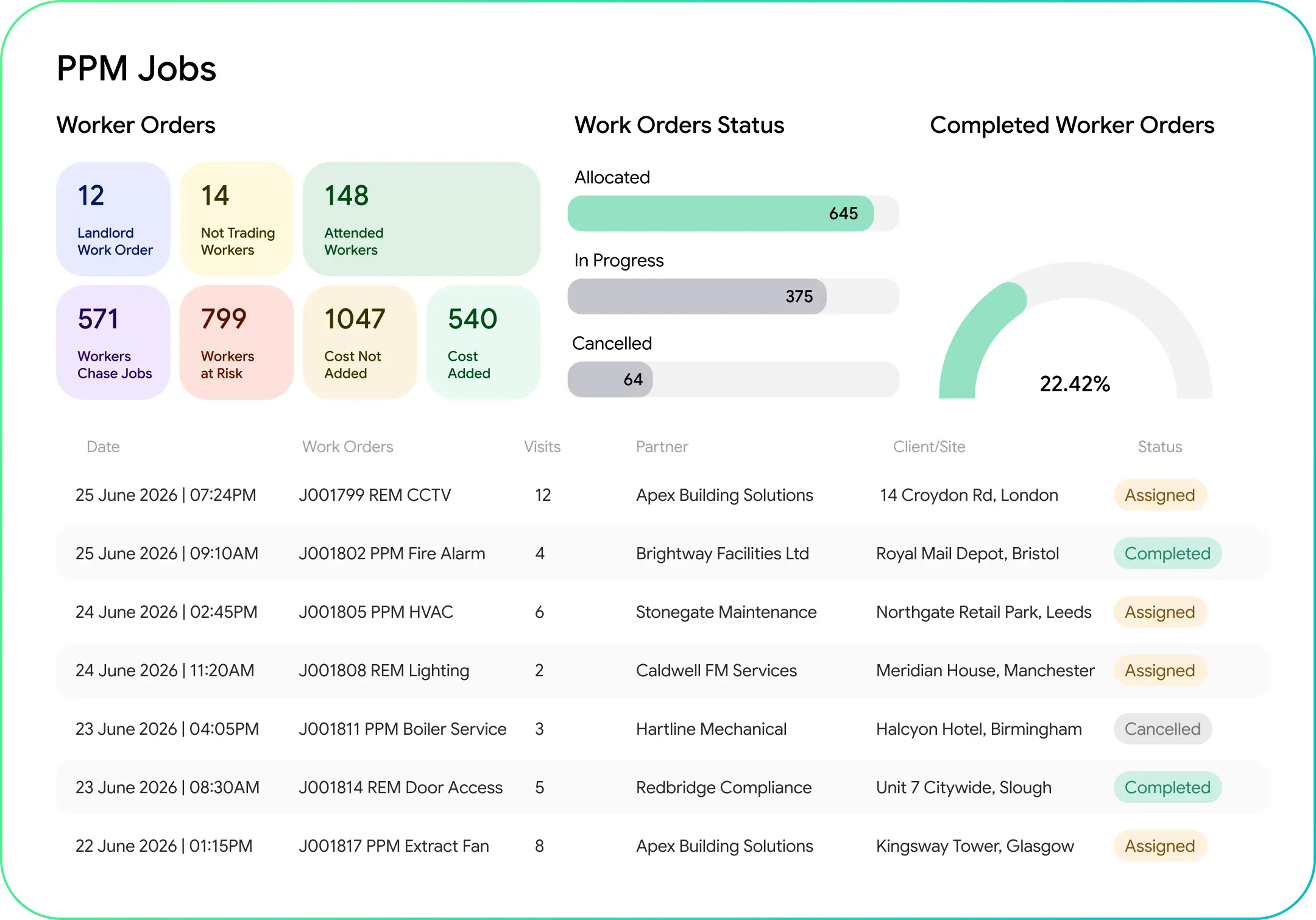
Task: Select work order J001799 REM CCTV
Action: pyautogui.click(x=375, y=495)
